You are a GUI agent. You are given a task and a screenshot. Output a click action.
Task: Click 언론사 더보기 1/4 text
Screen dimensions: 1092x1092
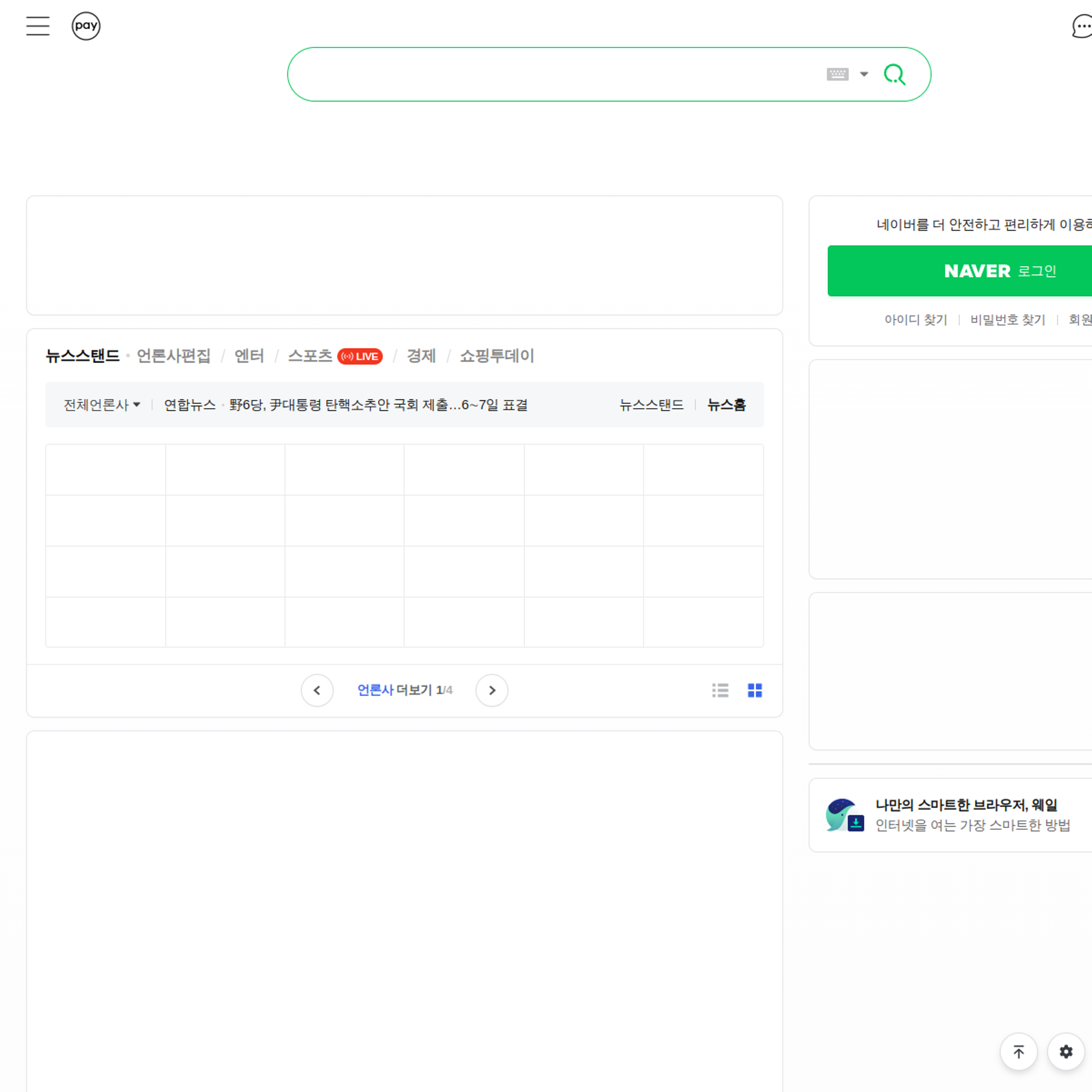405,690
